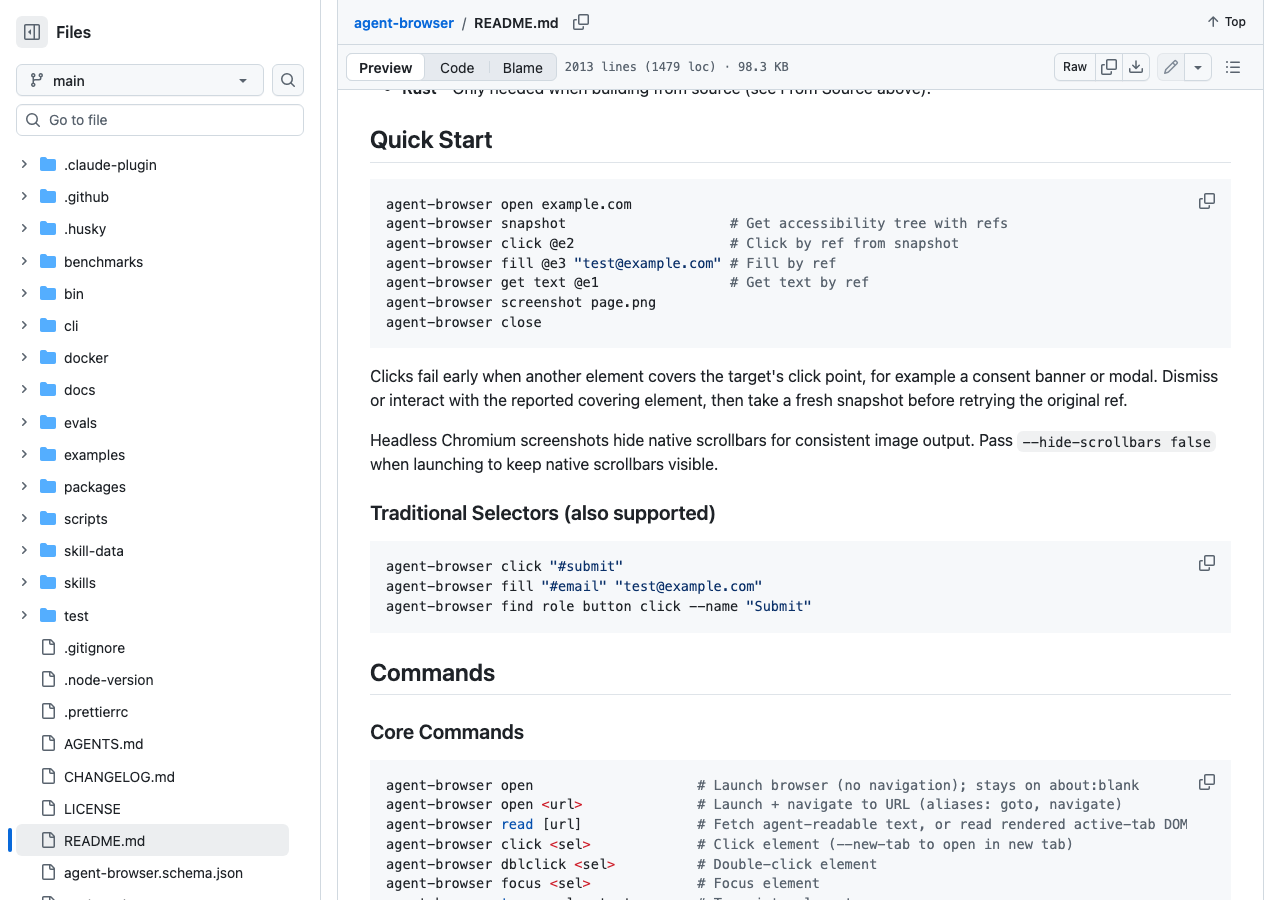Jump to Top of the file
This screenshot has width=1280, height=900.
coord(1226,22)
